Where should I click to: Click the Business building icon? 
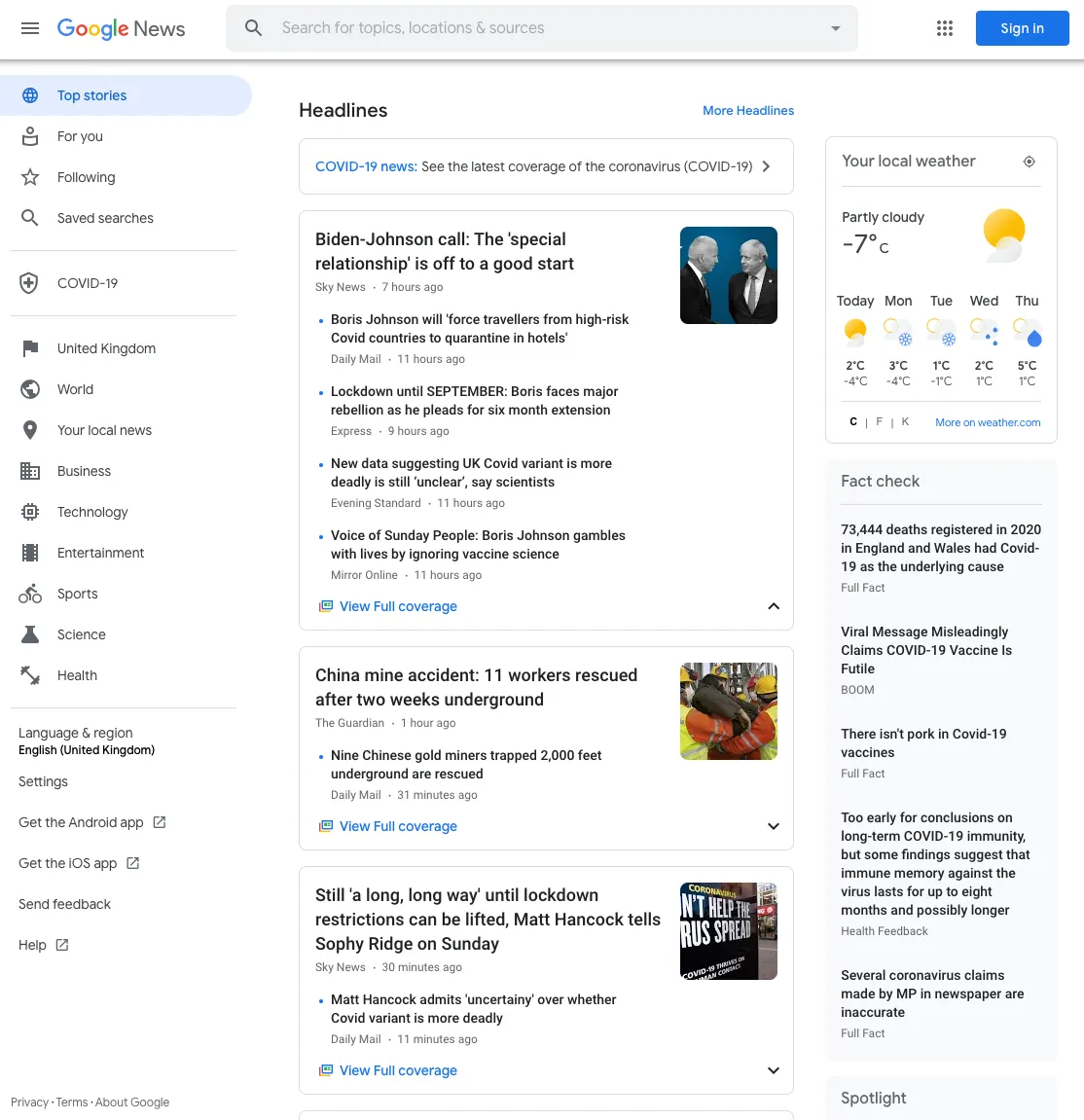point(30,471)
